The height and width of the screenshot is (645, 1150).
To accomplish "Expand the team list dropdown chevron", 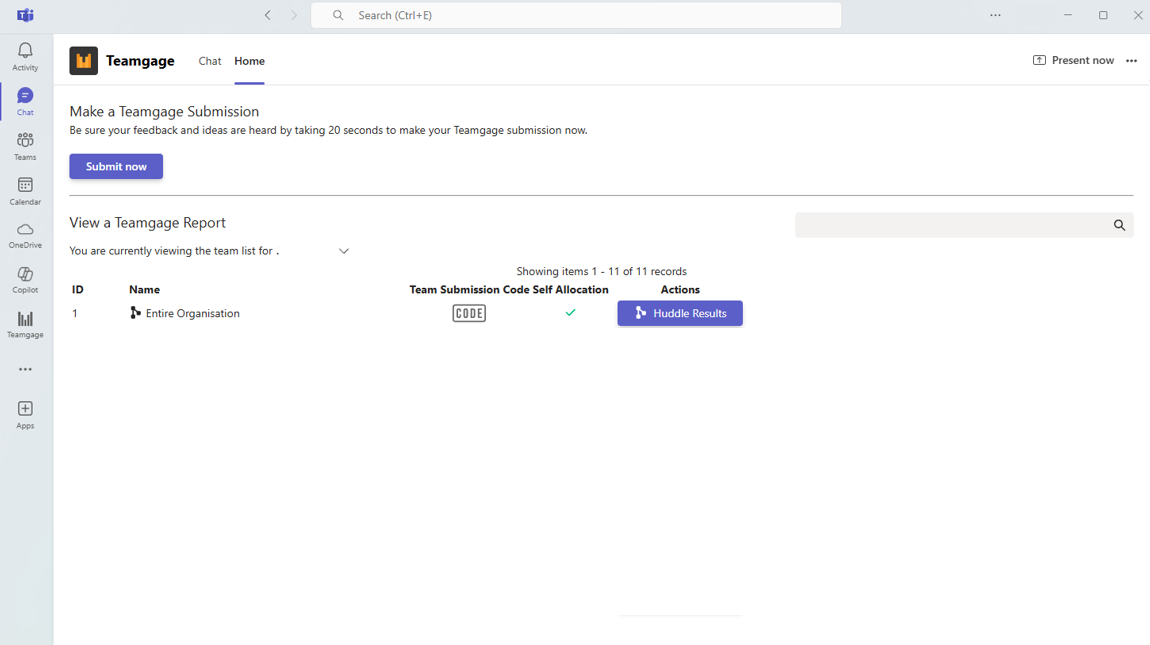I will (344, 251).
